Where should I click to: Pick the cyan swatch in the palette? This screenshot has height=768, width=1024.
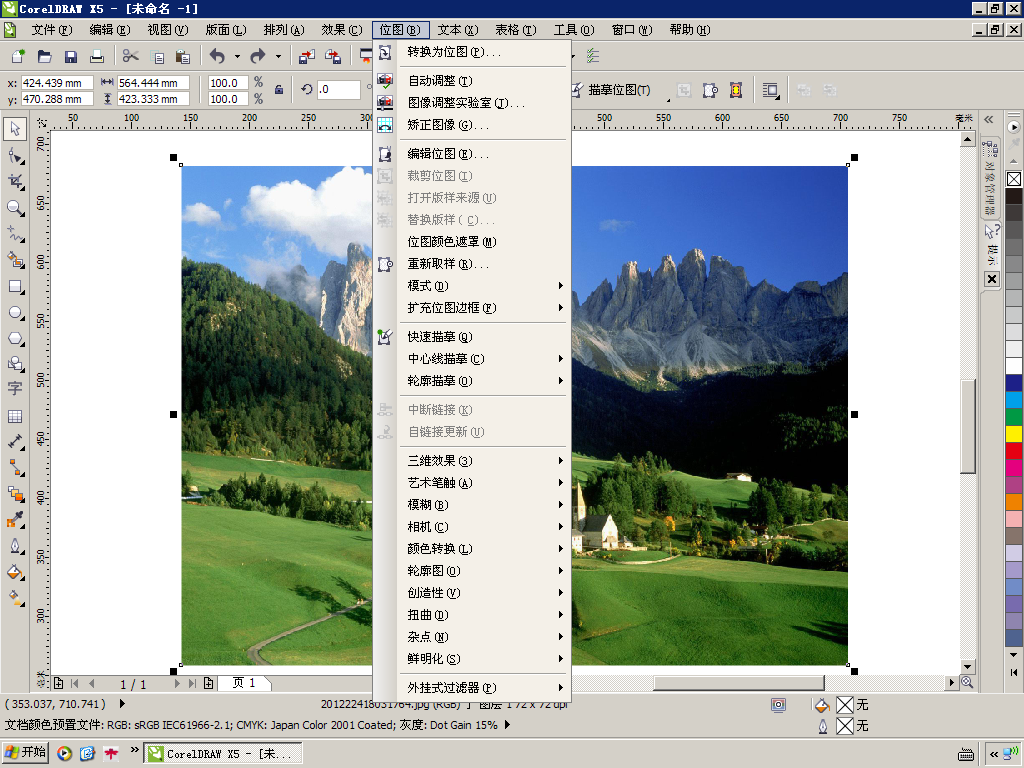[x=1014, y=400]
